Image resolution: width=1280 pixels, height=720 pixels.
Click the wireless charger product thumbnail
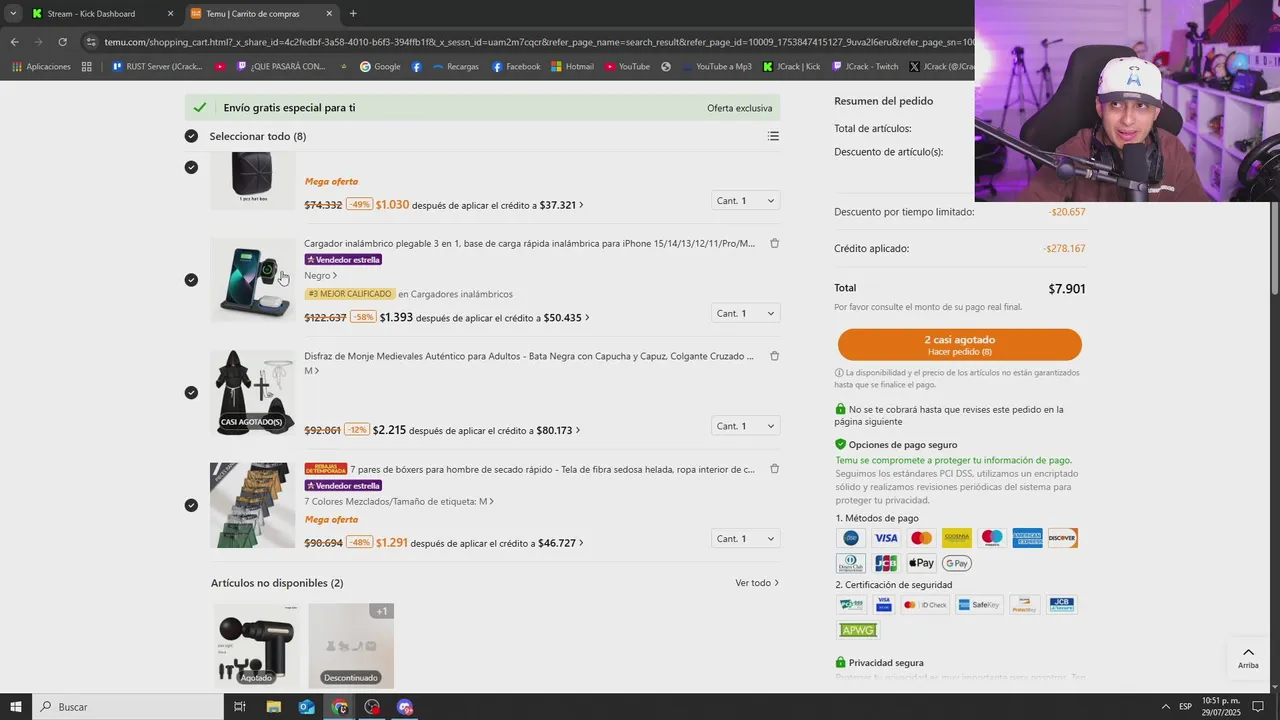pyautogui.click(x=252, y=280)
